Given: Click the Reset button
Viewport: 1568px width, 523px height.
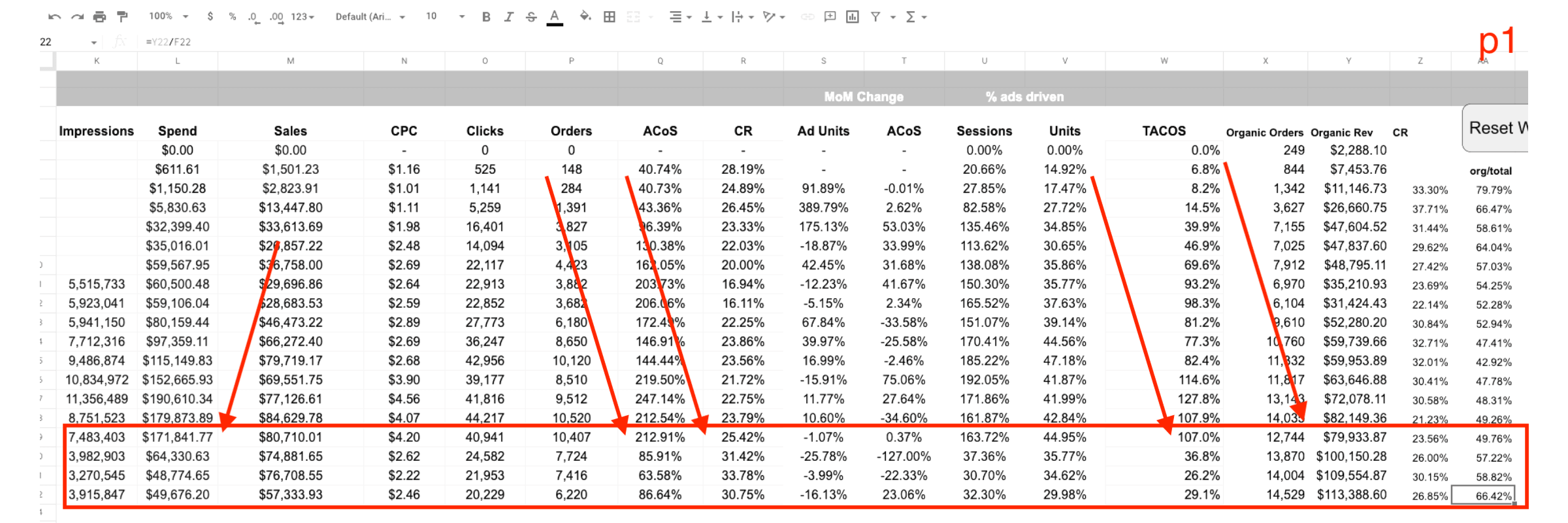Looking at the screenshot, I should point(1496,128).
